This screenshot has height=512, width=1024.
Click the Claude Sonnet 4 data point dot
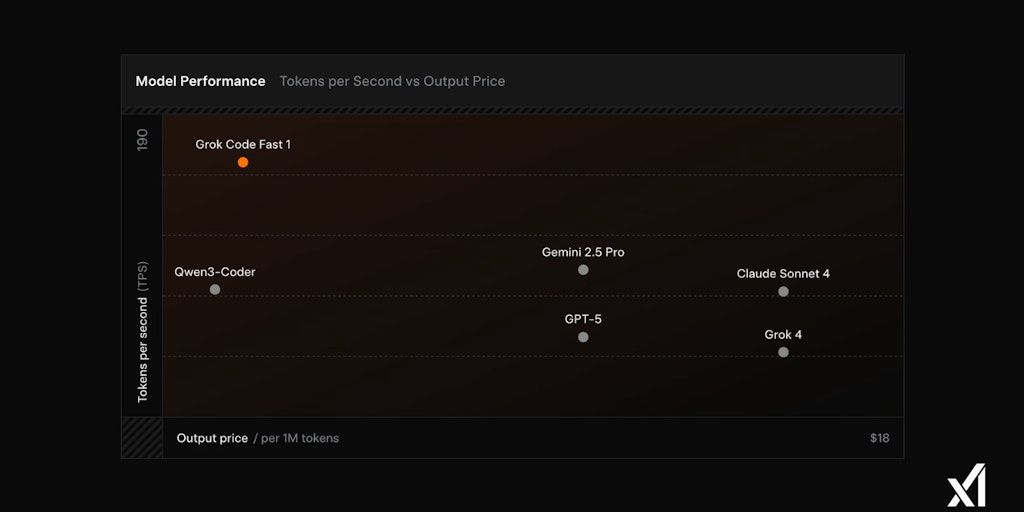click(783, 292)
